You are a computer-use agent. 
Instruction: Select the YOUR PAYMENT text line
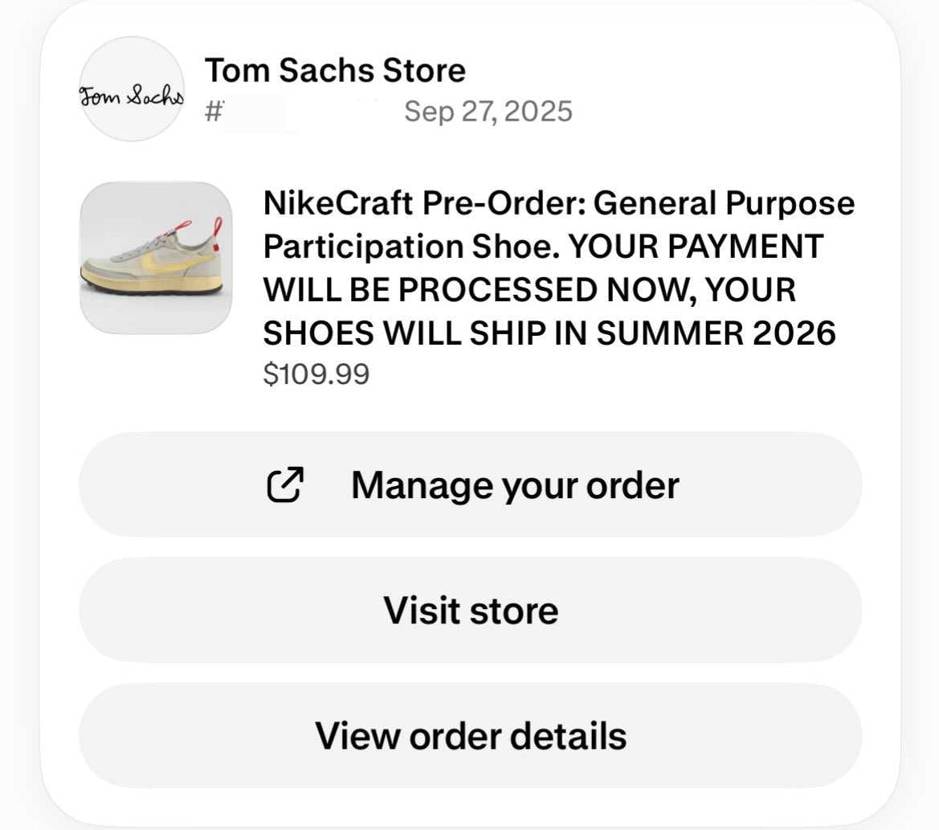(x=695, y=246)
